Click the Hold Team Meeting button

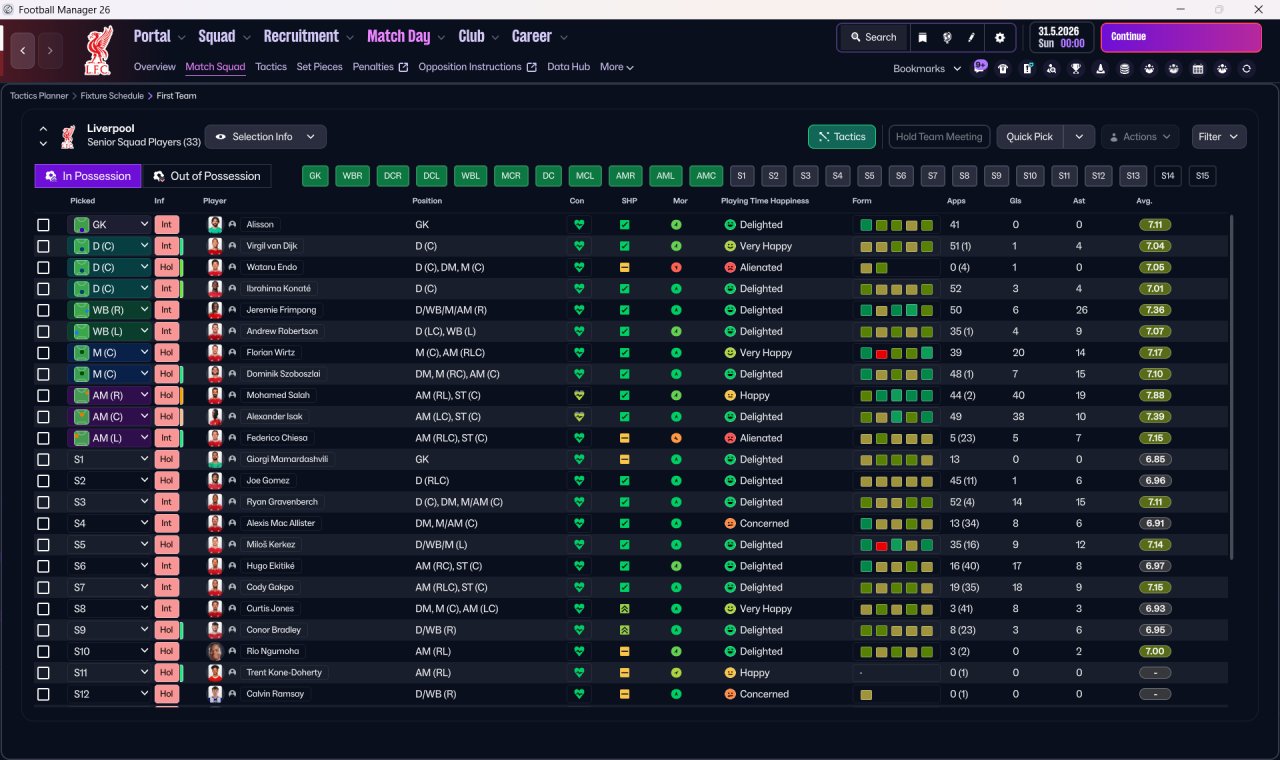point(939,137)
